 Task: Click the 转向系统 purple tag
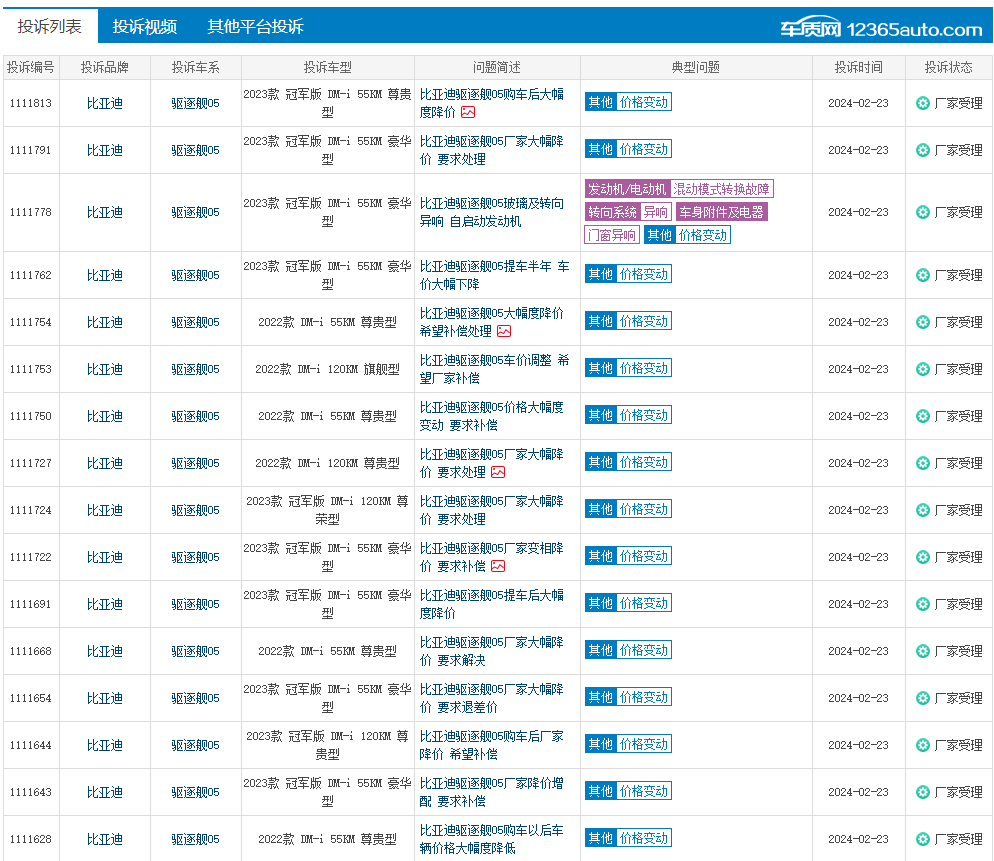click(611, 212)
